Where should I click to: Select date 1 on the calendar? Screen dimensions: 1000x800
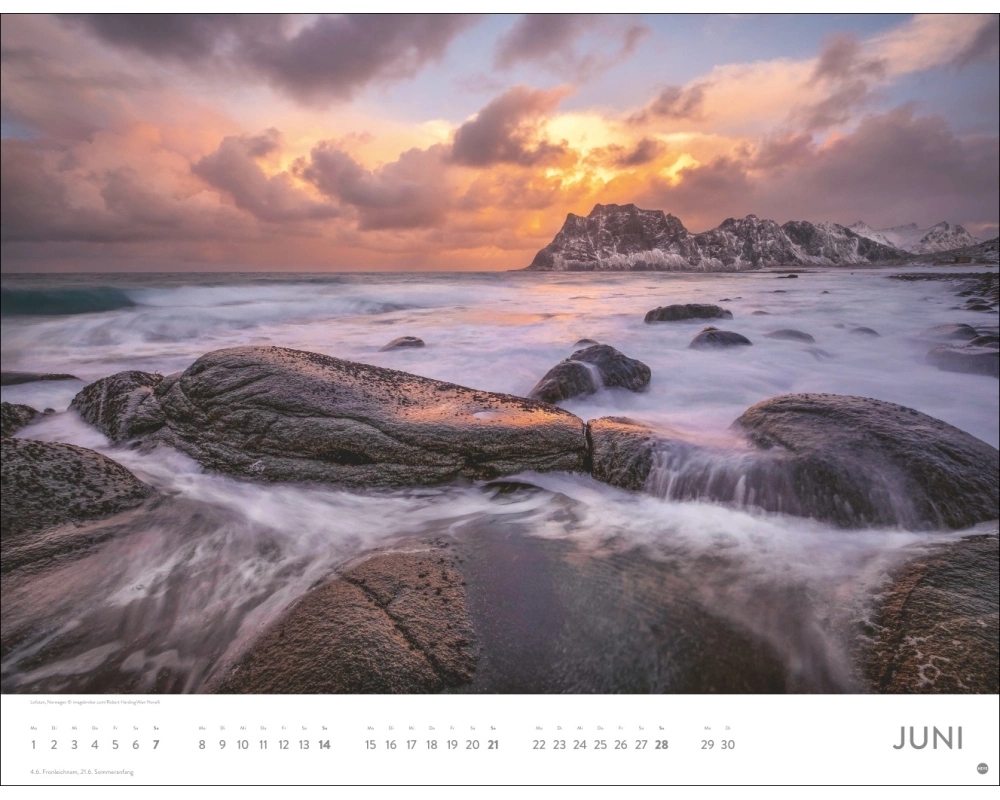click(x=33, y=745)
